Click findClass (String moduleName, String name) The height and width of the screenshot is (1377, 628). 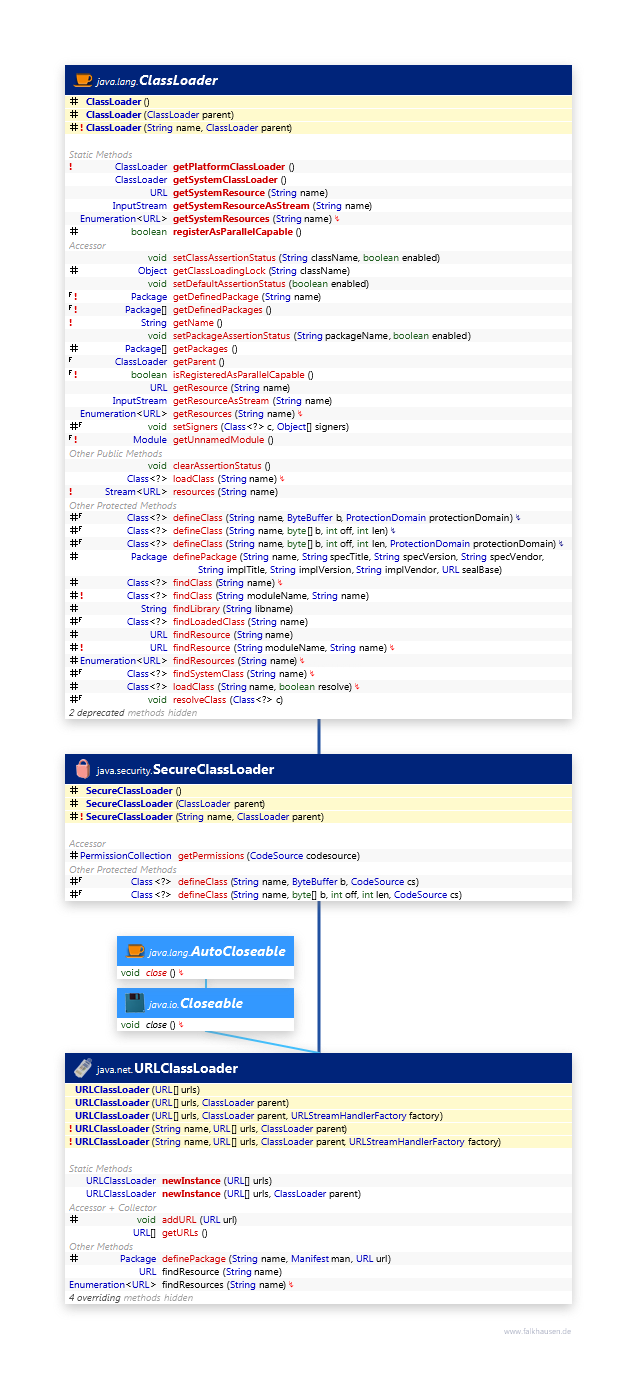coord(270,596)
